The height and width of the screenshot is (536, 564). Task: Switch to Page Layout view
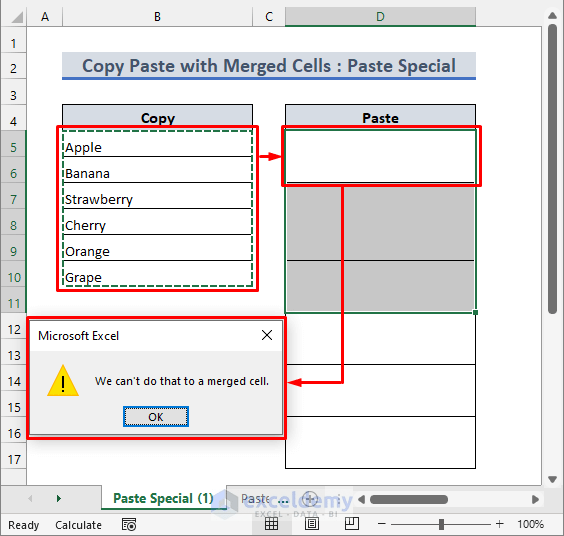tap(311, 524)
